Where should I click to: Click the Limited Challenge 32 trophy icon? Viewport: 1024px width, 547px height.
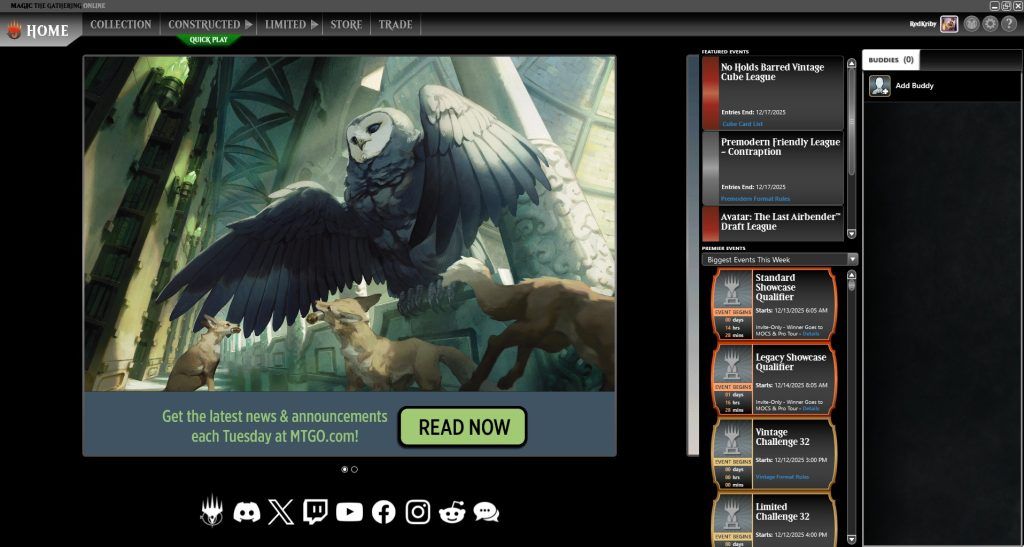click(733, 514)
